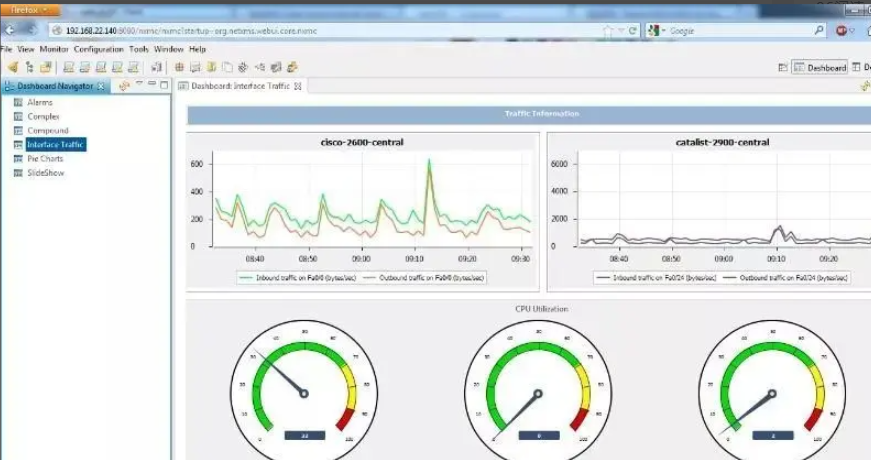Select SlideShow in the navigator tree

coord(46,173)
